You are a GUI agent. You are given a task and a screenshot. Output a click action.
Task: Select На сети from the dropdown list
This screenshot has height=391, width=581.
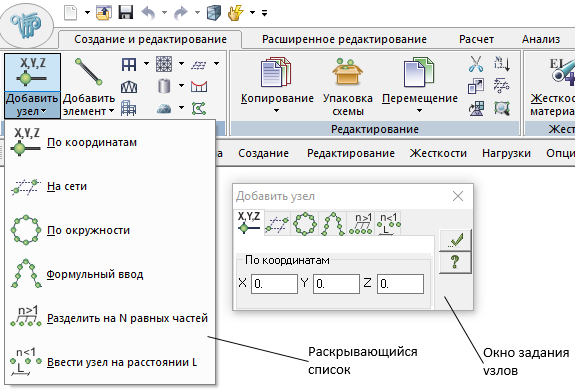pyautogui.click(x=110, y=186)
